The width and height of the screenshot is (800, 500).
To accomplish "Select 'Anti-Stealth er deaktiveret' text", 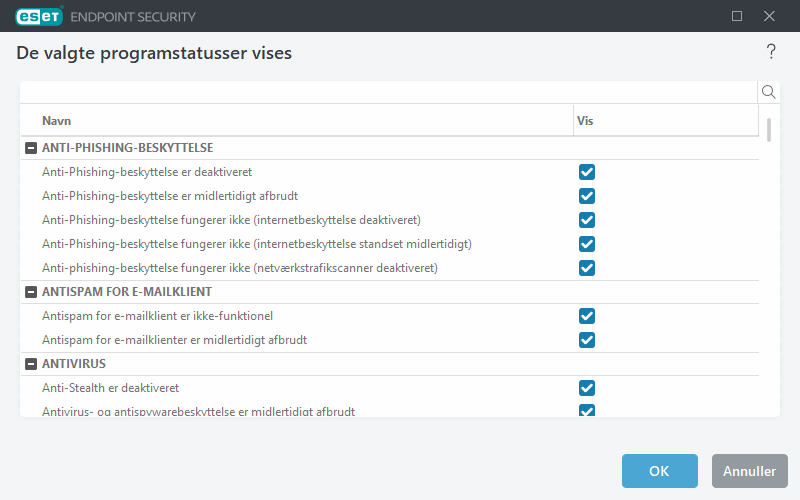I will (x=110, y=388).
